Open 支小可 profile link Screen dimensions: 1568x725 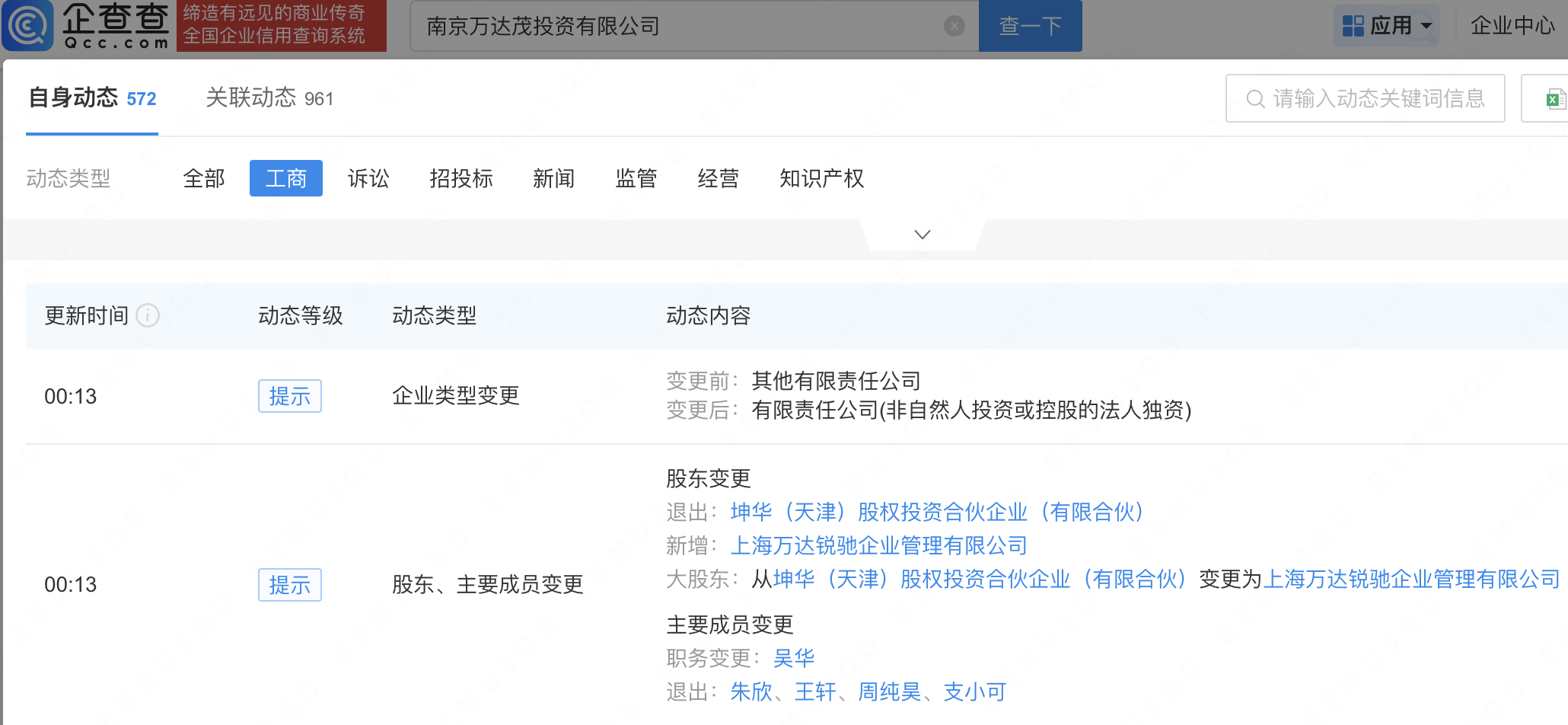pos(975,691)
